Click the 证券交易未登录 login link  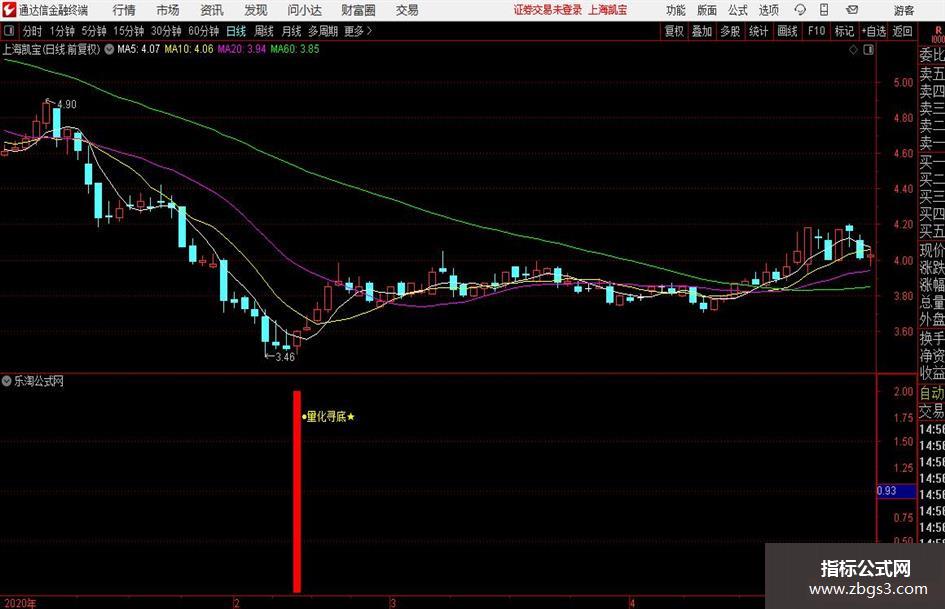548,10
